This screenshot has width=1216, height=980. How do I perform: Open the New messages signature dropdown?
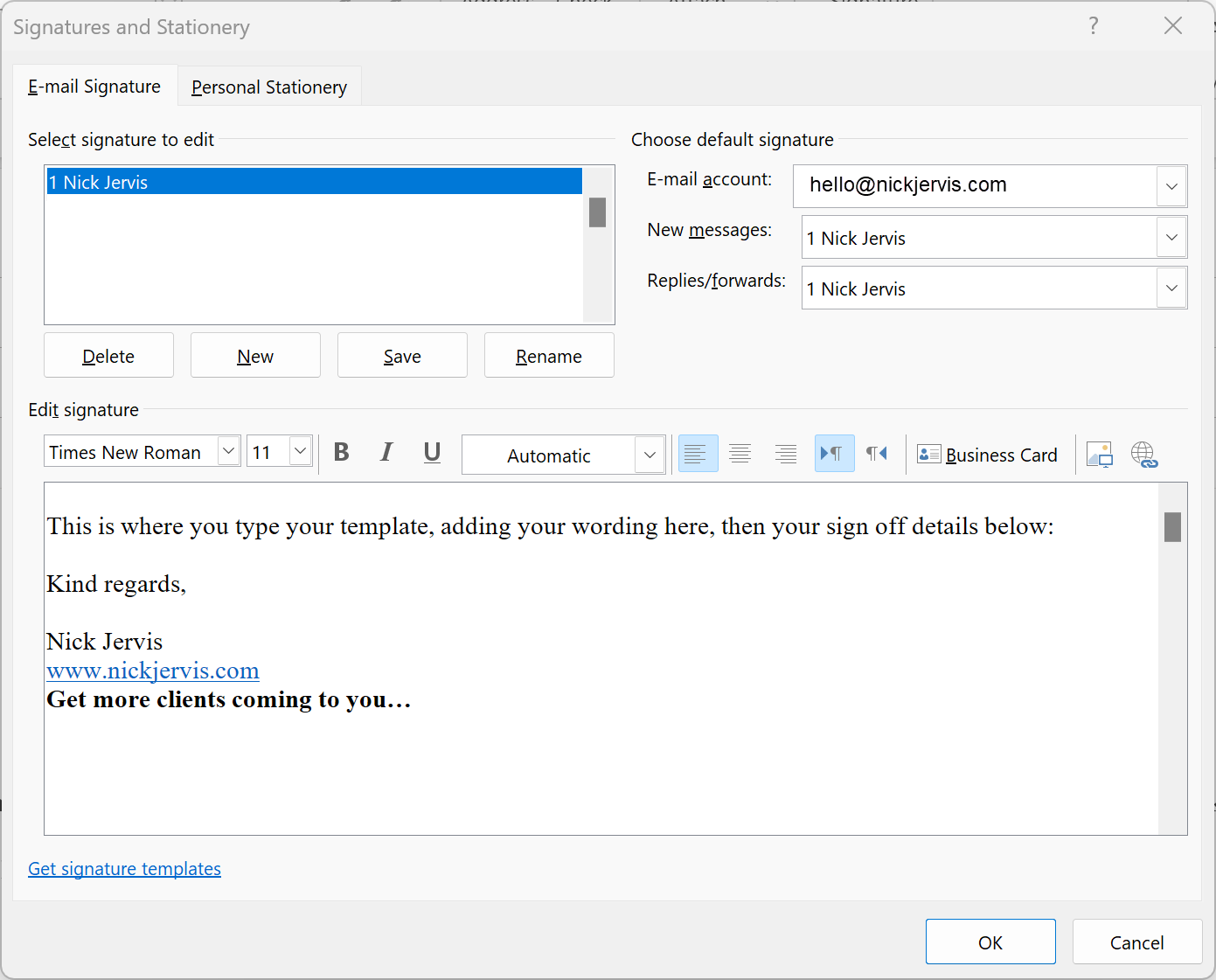point(1171,237)
